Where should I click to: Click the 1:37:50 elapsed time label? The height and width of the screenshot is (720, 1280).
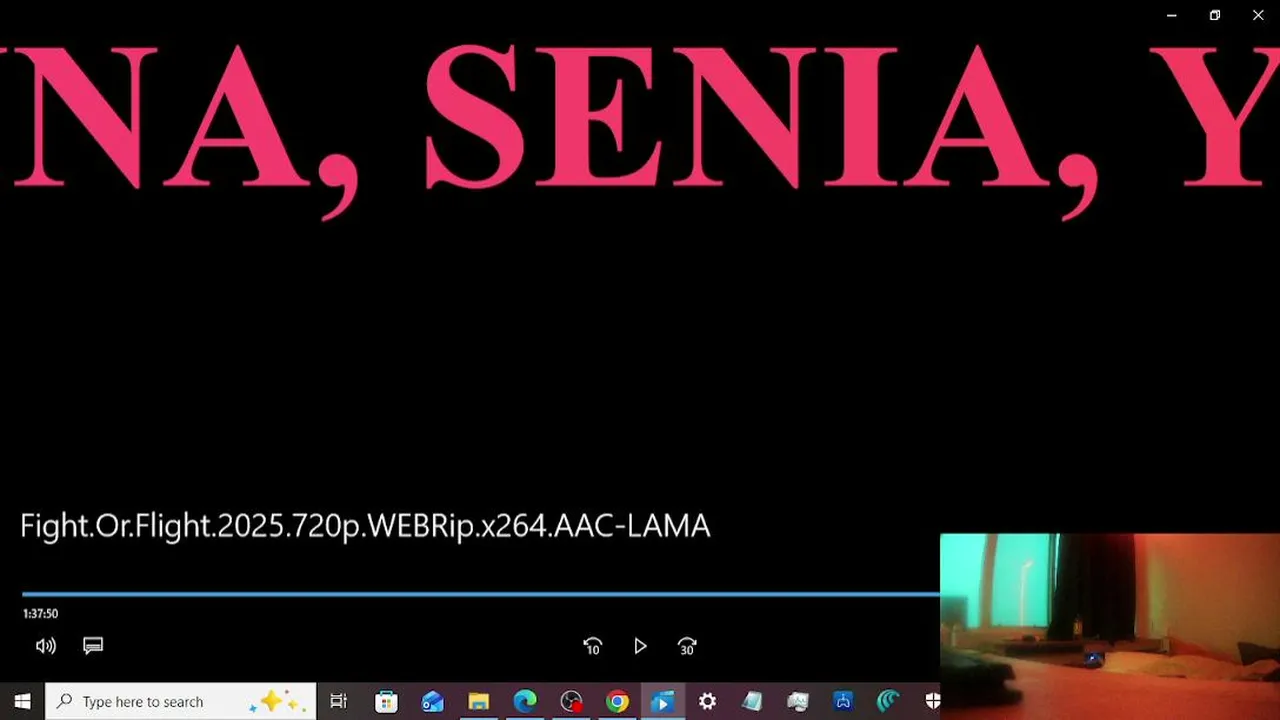coord(41,614)
